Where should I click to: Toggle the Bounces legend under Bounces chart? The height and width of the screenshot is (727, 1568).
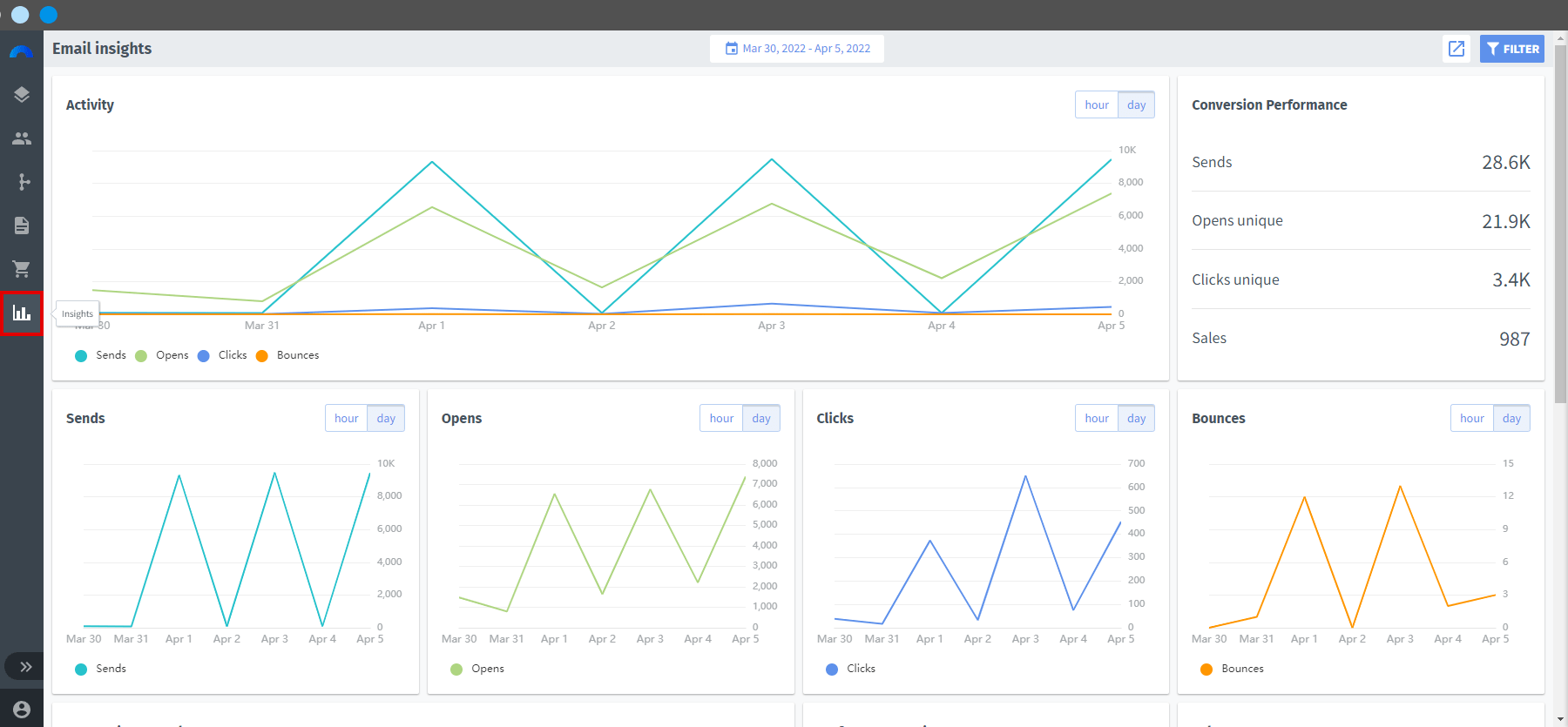[1232, 669]
